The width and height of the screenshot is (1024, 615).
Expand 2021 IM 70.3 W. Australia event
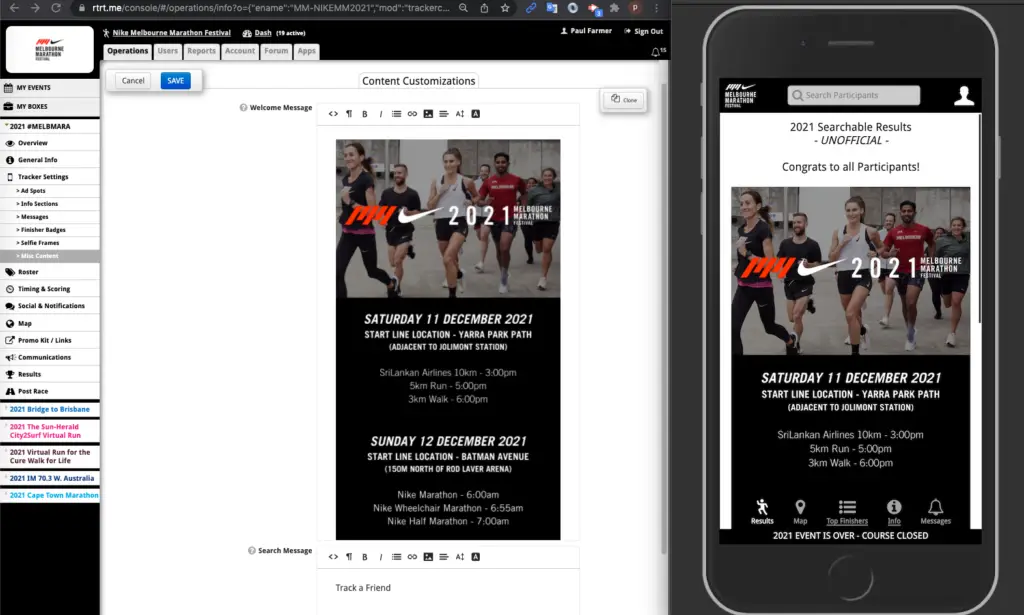tap(50, 479)
